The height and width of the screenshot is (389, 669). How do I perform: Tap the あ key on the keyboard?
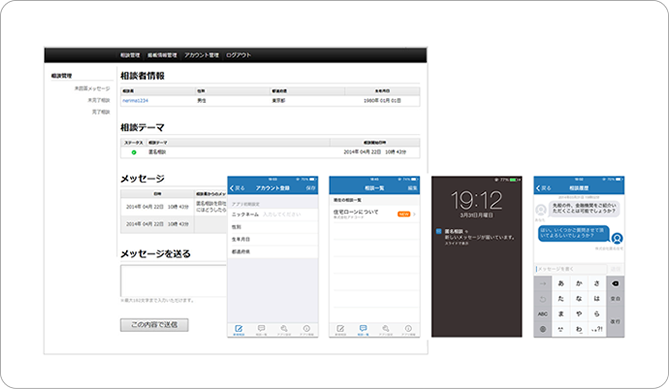coord(561,283)
